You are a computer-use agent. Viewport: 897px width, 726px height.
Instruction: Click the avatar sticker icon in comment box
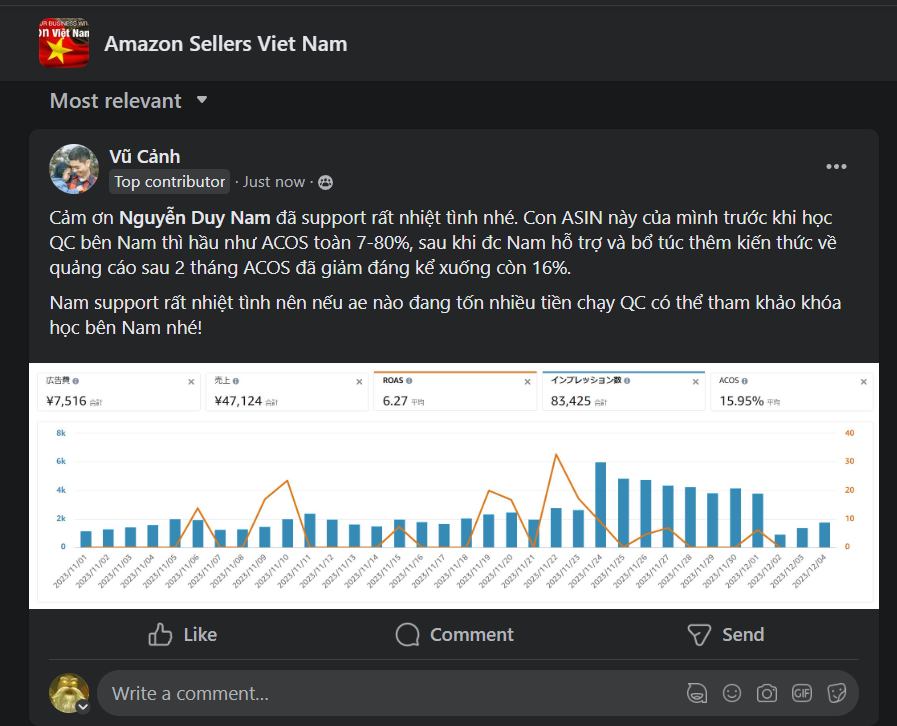click(697, 693)
